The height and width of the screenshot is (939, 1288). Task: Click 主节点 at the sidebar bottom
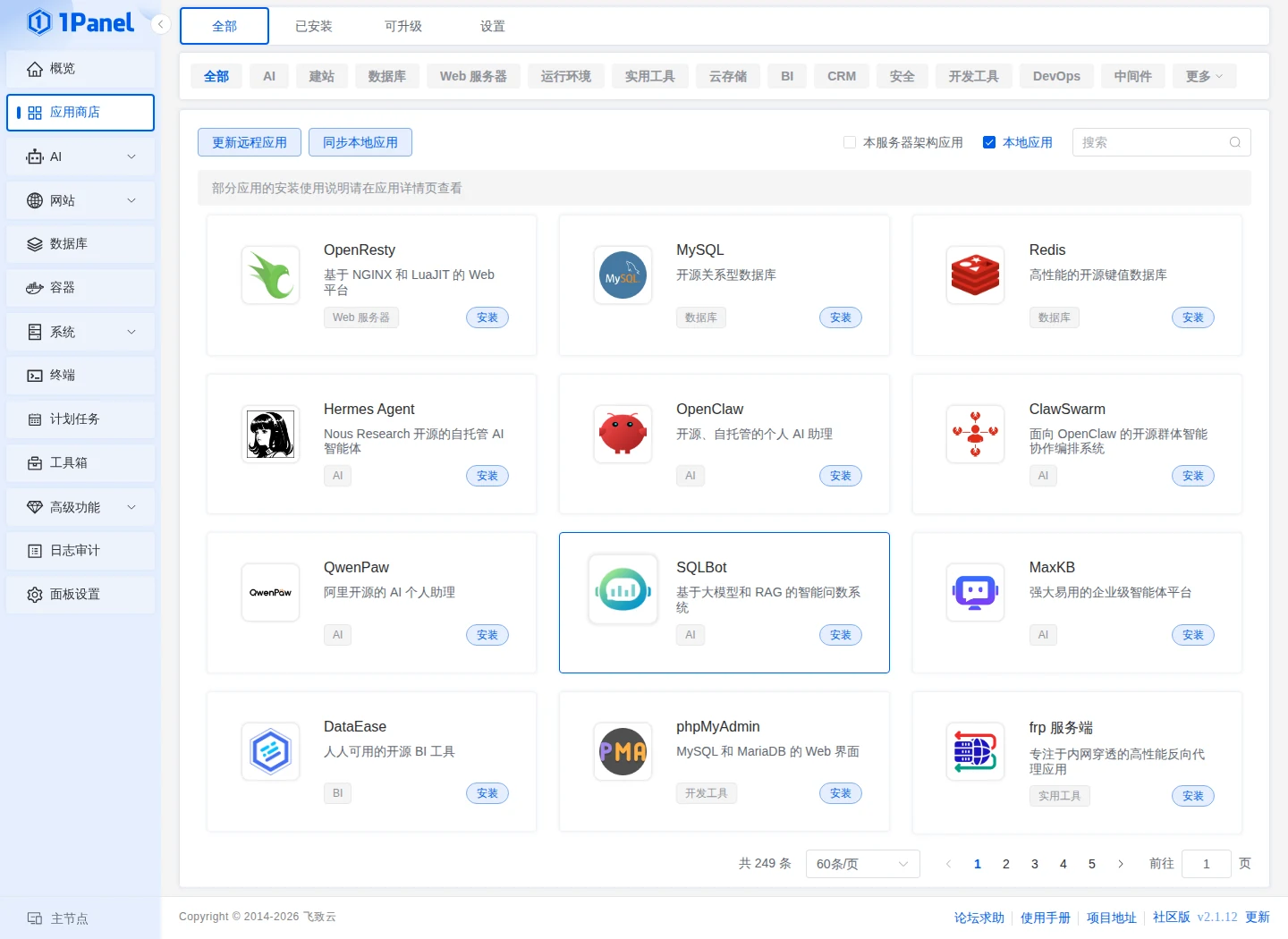click(x=58, y=918)
